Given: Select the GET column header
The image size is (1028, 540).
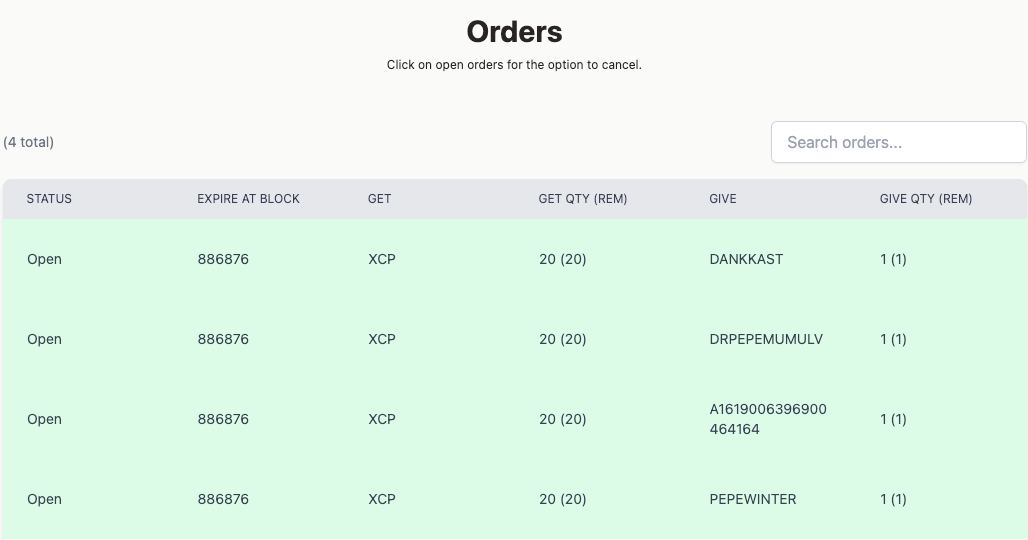Looking at the screenshot, I should click(x=379, y=199).
